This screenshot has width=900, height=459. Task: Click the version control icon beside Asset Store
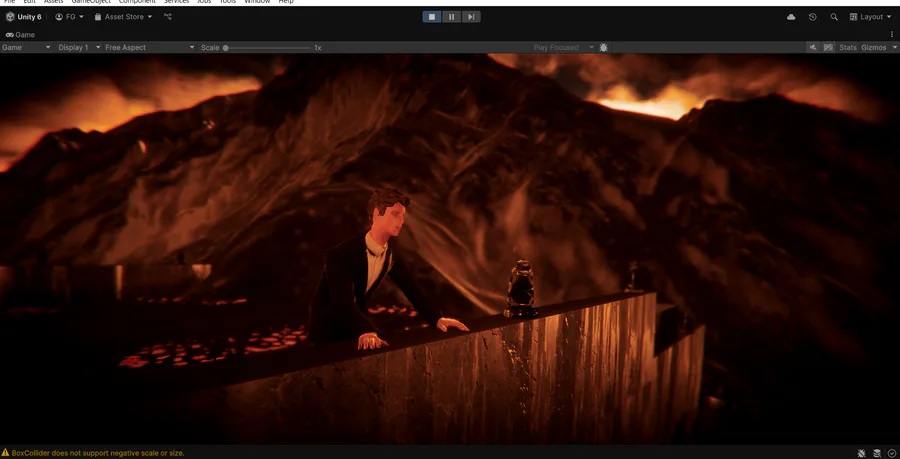(x=168, y=17)
